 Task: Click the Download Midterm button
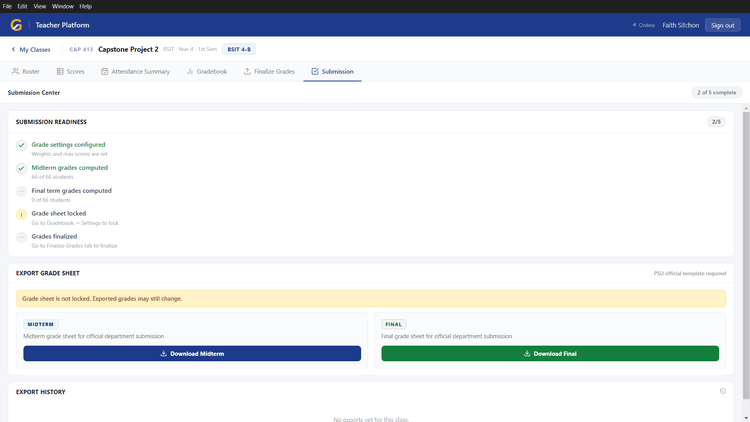coord(192,354)
